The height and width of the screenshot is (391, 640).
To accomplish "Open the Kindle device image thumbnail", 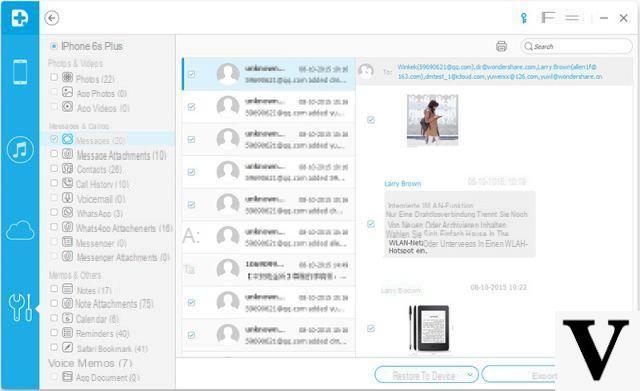I will pos(430,328).
